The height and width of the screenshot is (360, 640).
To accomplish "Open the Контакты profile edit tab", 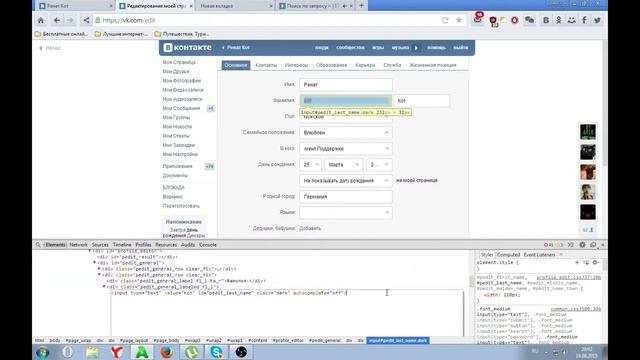I will [266, 65].
